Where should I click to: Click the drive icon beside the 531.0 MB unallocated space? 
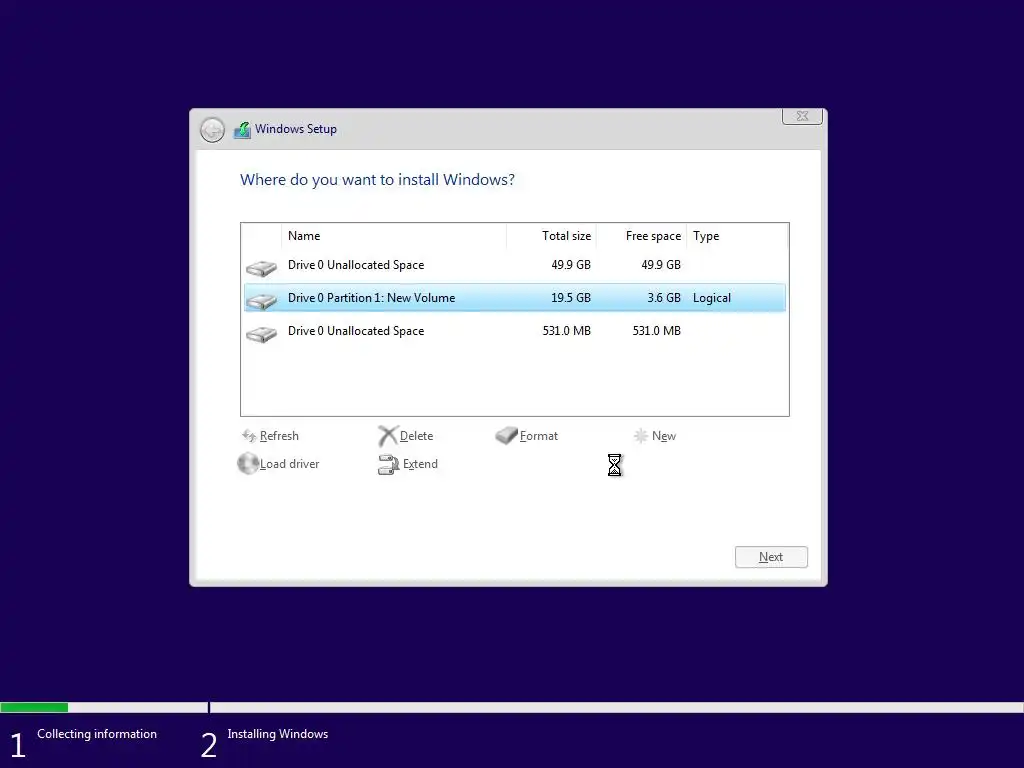pyautogui.click(x=261, y=334)
